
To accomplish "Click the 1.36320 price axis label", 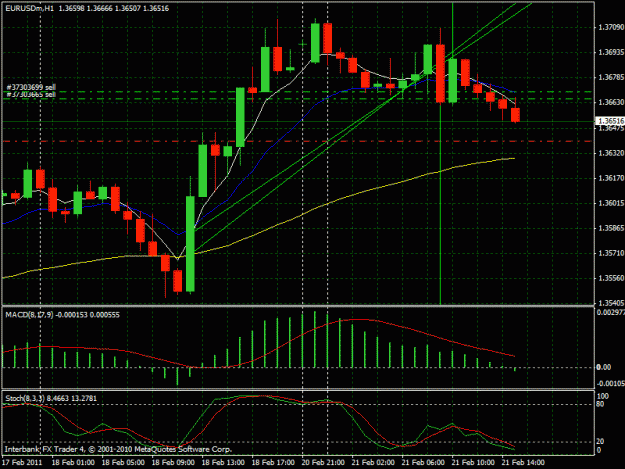I will [610, 153].
